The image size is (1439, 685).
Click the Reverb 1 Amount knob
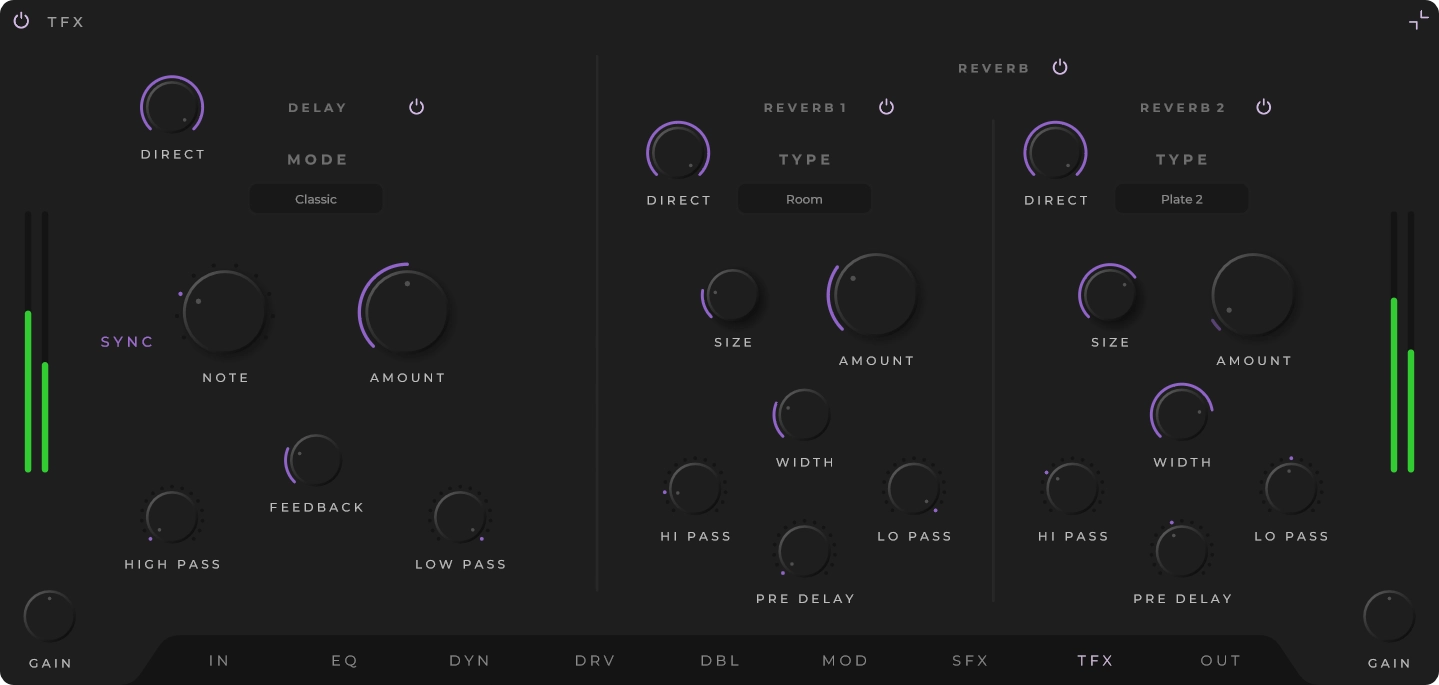[x=875, y=294]
